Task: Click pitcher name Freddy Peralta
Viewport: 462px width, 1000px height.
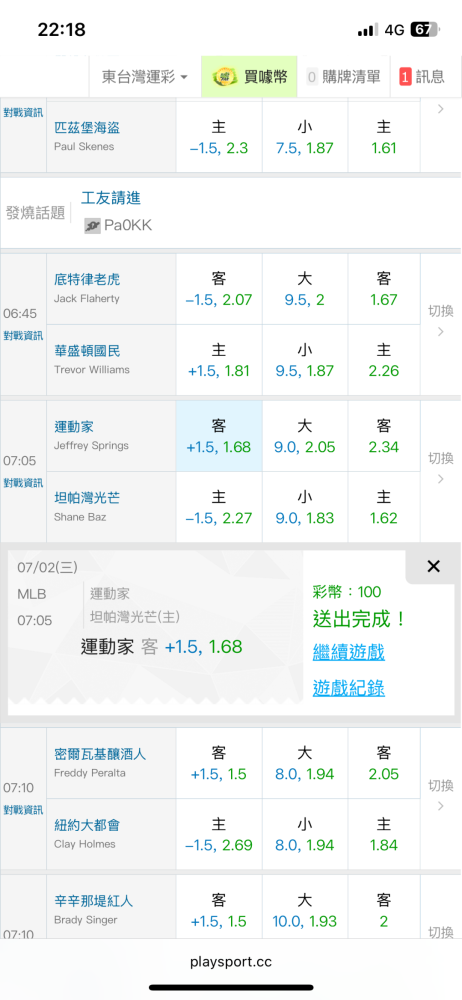Action: click(89, 773)
